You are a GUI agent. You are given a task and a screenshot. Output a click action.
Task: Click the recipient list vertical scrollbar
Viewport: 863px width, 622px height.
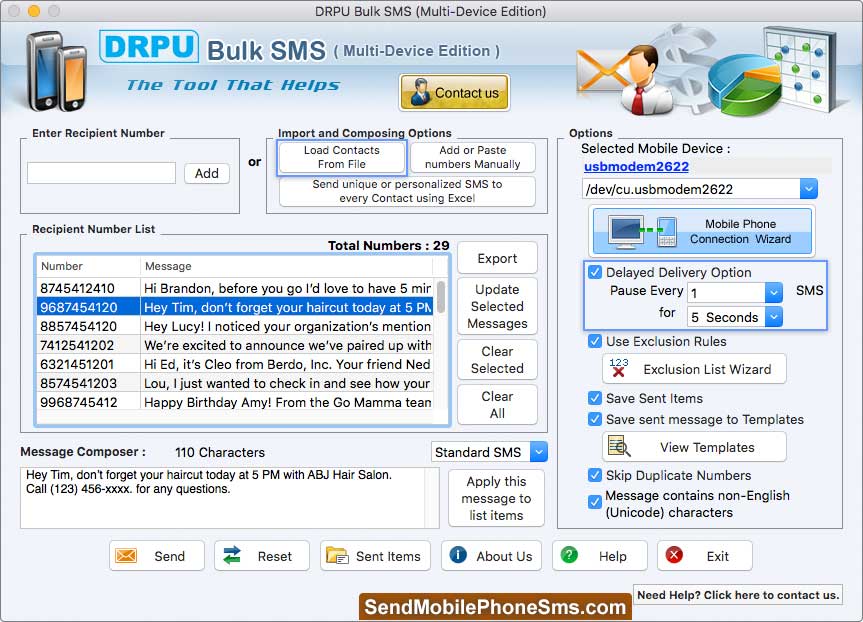click(x=441, y=297)
